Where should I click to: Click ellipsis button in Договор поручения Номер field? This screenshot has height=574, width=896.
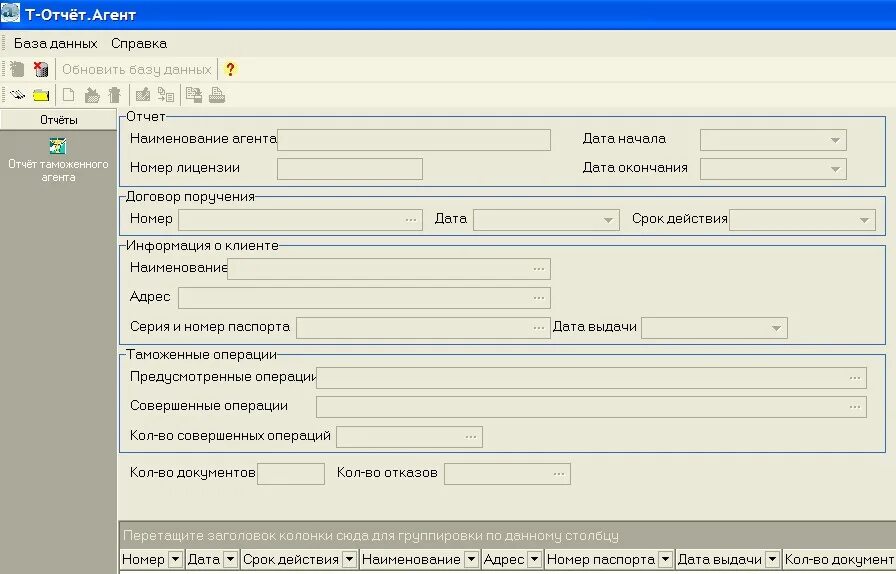pos(411,220)
